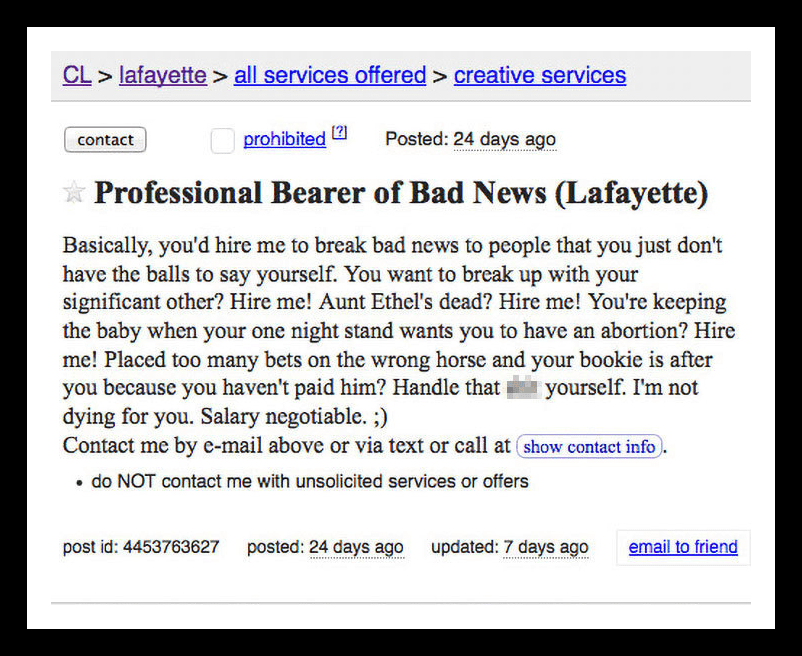The height and width of the screenshot is (656, 802).
Task: Click the bottom posted 24 days ago date
Action: pyautogui.click(x=356, y=547)
